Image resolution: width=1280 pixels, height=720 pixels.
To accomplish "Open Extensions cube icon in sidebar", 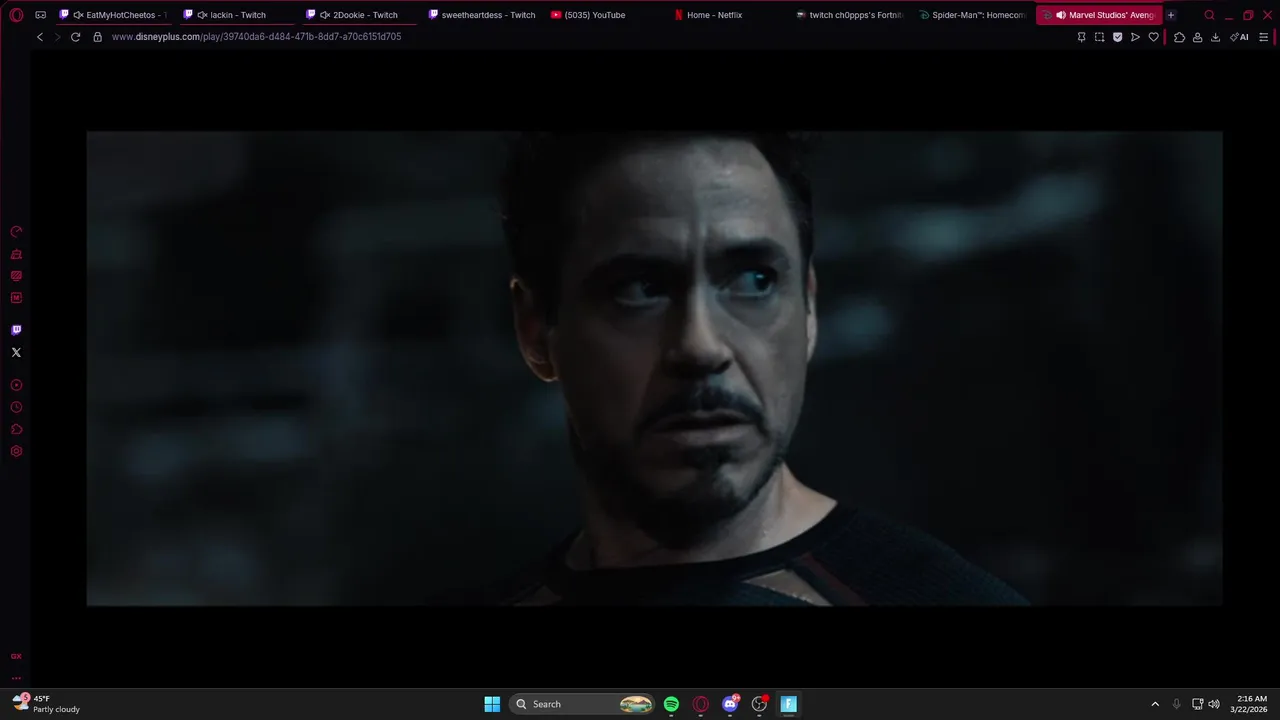I will (x=16, y=429).
